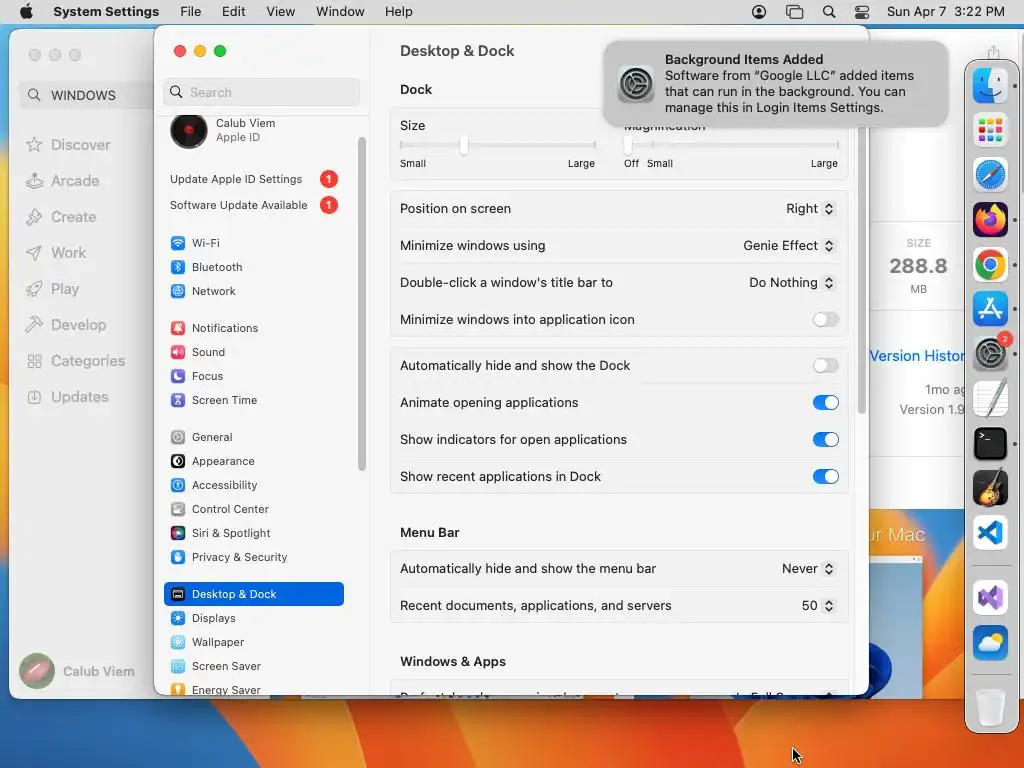Open Categories in App Store sidebar
Image resolution: width=1024 pixels, height=768 pixels.
[x=76, y=361]
